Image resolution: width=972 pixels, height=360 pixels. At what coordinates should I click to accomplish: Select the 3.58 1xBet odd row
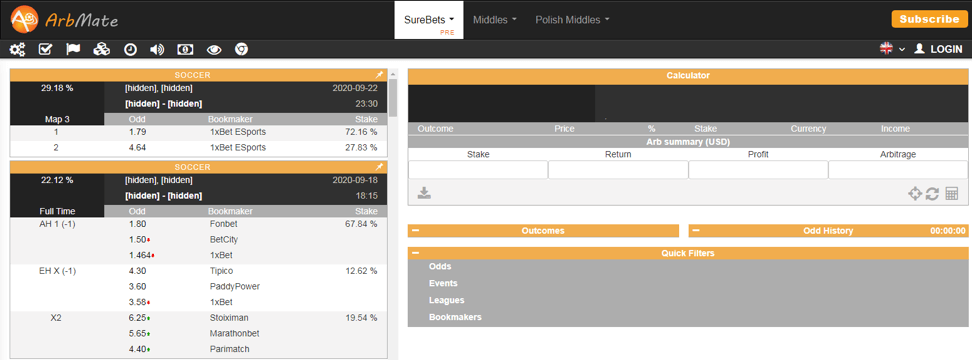198,302
